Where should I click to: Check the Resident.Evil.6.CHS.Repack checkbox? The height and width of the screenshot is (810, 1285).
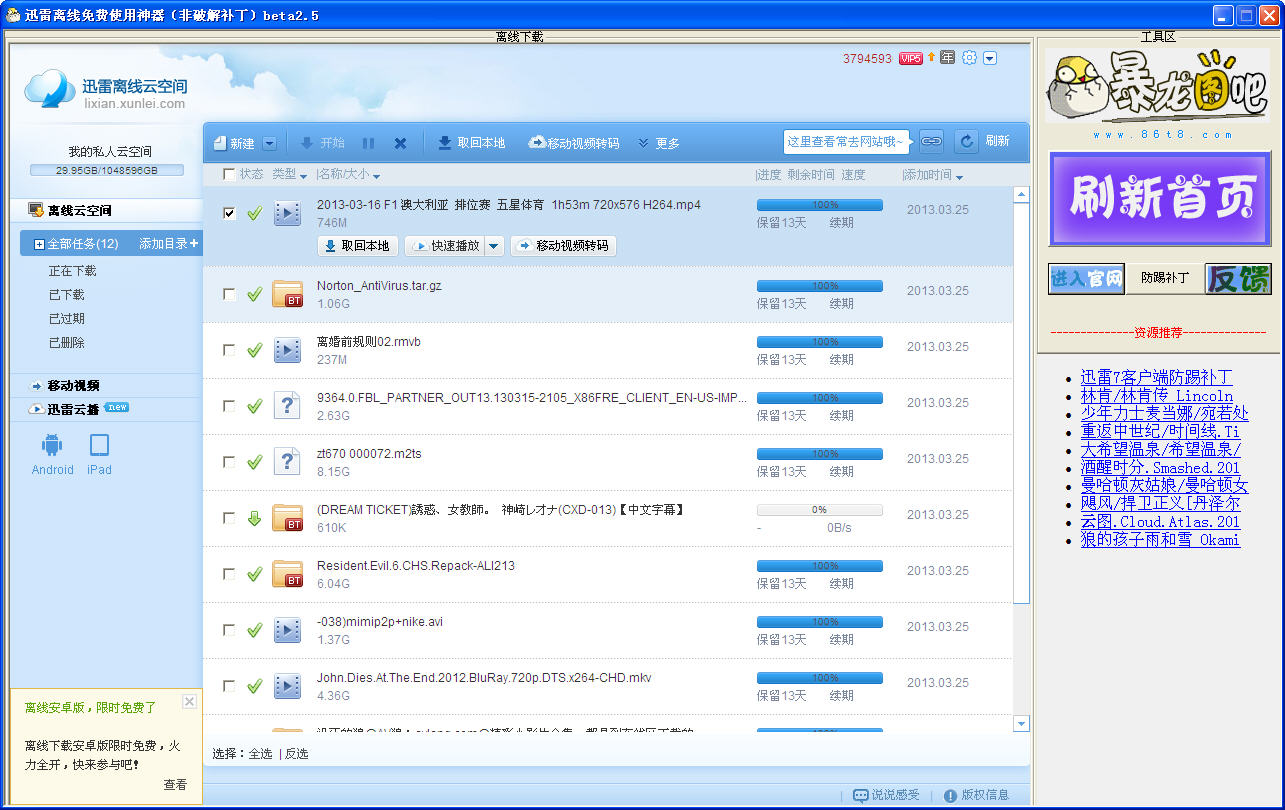point(229,574)
